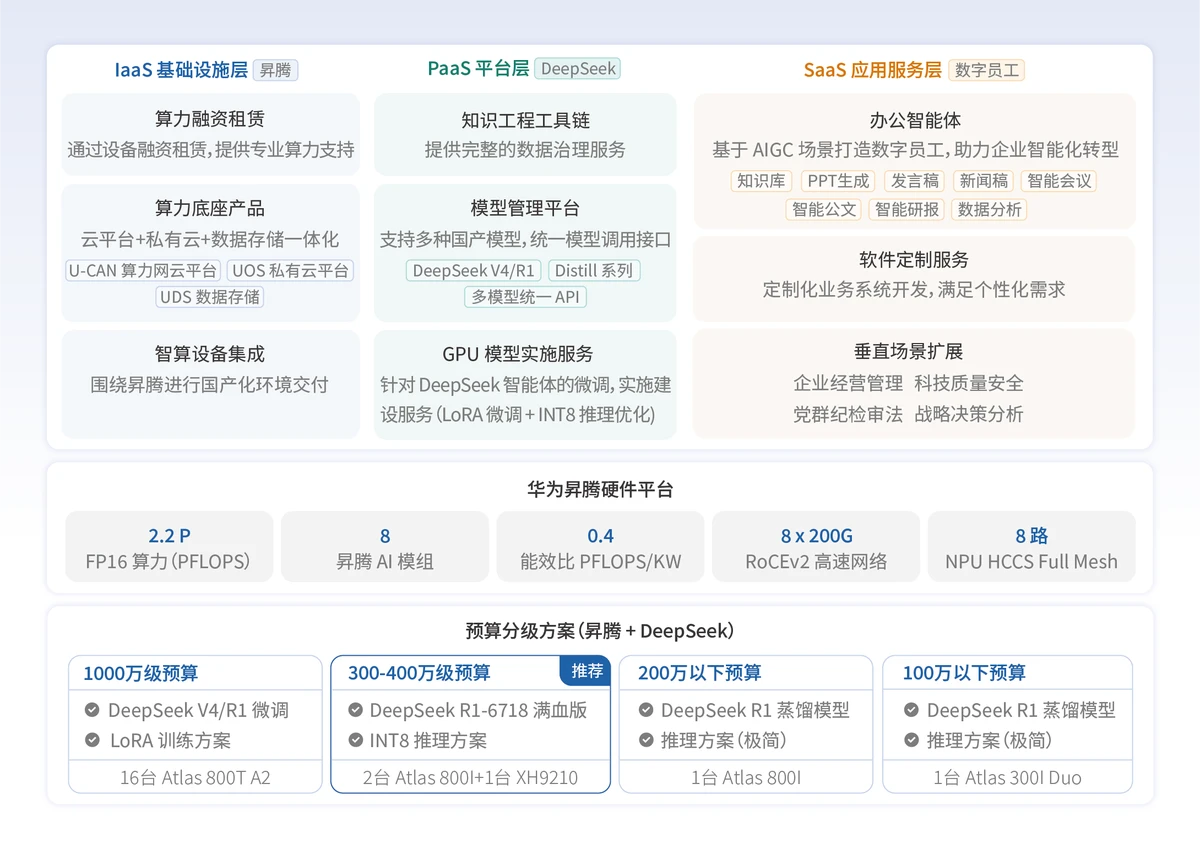The image size is (1200, 849).
Task: Select the 发言稿 tag
Action: click(915, 181)
